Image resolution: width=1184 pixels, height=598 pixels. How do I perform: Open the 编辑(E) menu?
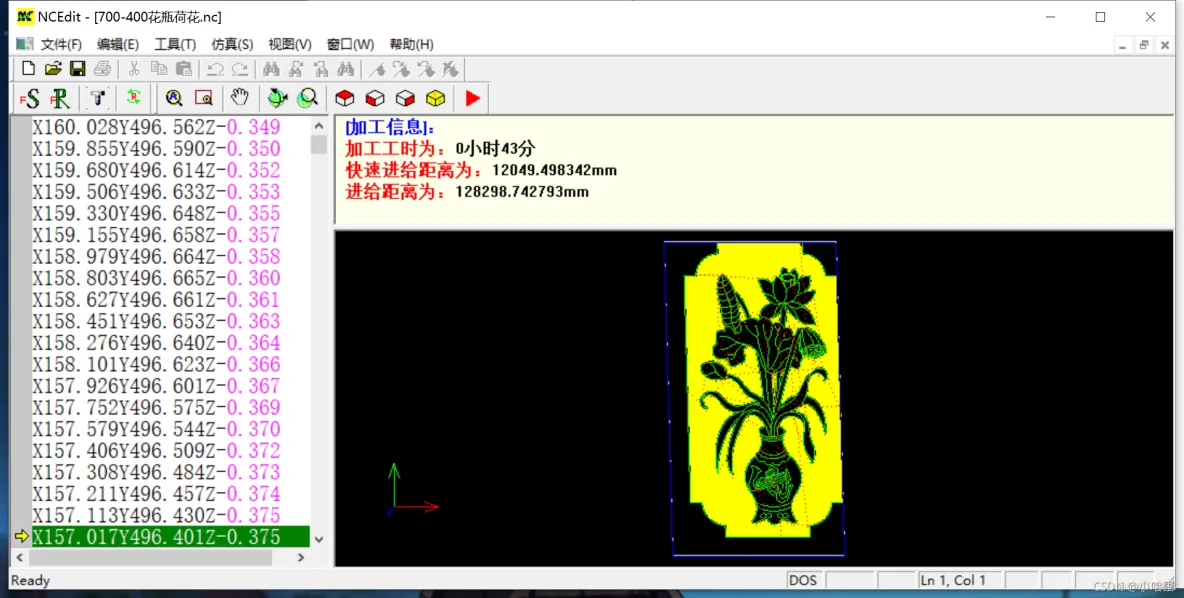pyautogui.click(x=118, y=45)
